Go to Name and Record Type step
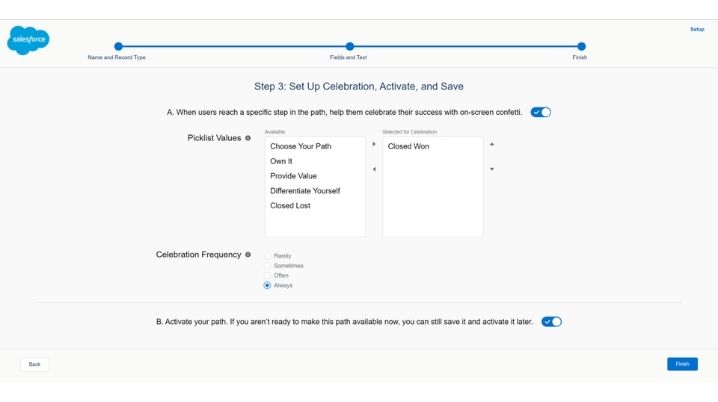Image resolution: width=718 pixels, height=402 pixels. pyautogui.click(x=118, y=46)
